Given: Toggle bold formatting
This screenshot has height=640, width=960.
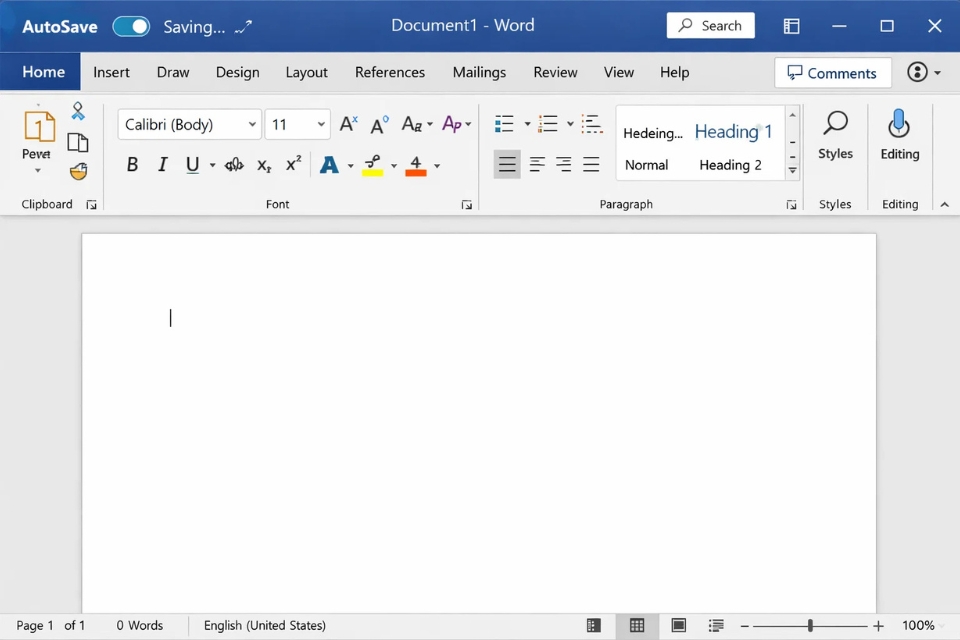Looking at the screenshot, I should [132, 164].
